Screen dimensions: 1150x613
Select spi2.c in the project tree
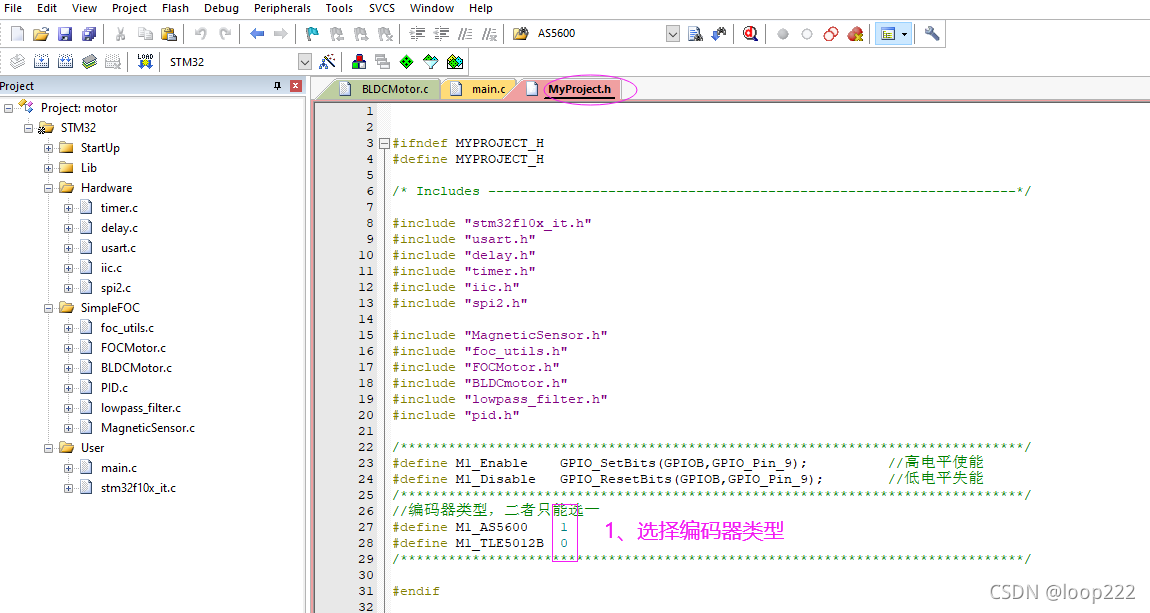pos(116,288)
